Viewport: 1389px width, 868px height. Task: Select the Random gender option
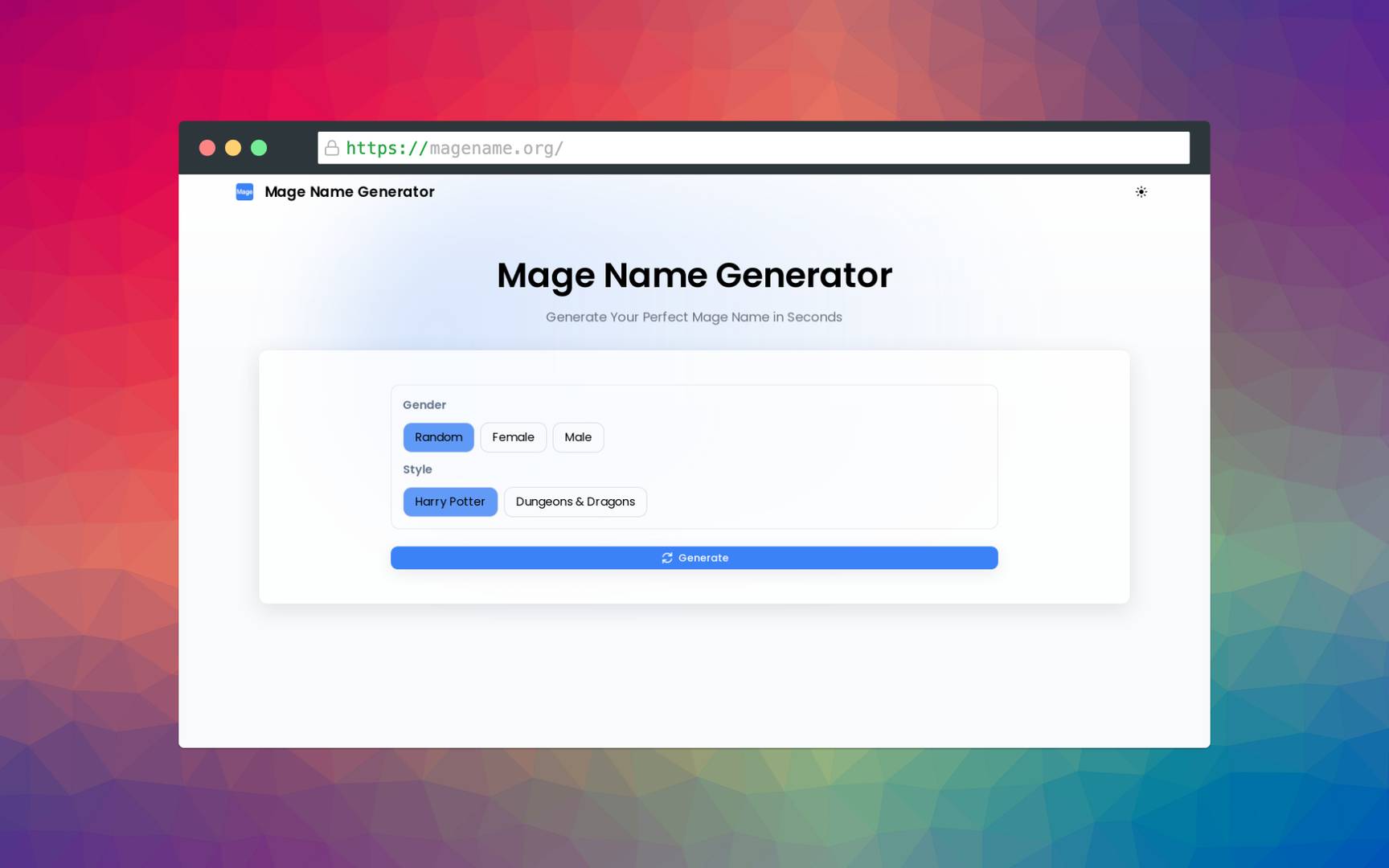(438, 437)
